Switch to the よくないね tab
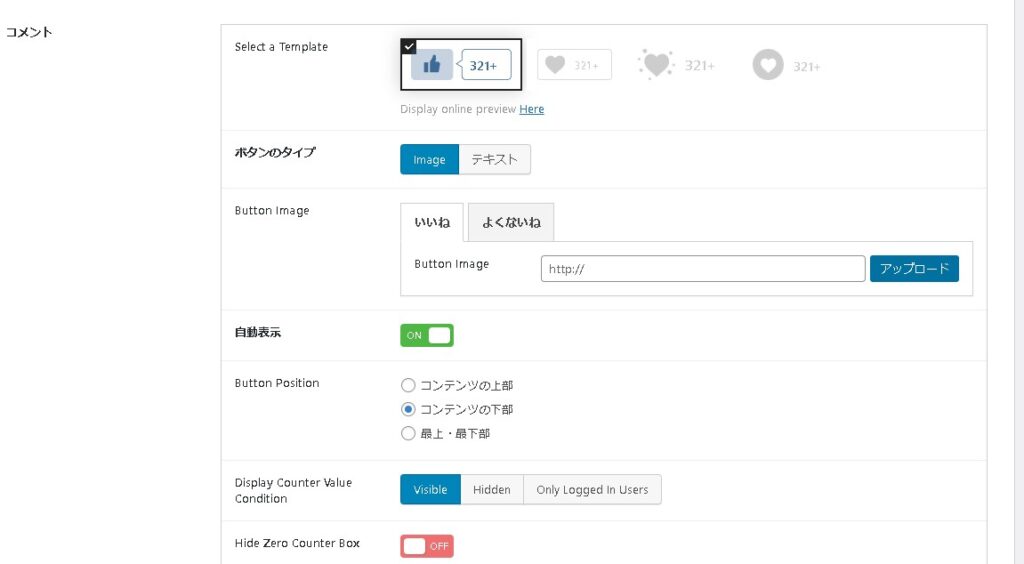Image resolution: width=1024 pixels, height=564 pixels. click(511, 223)
